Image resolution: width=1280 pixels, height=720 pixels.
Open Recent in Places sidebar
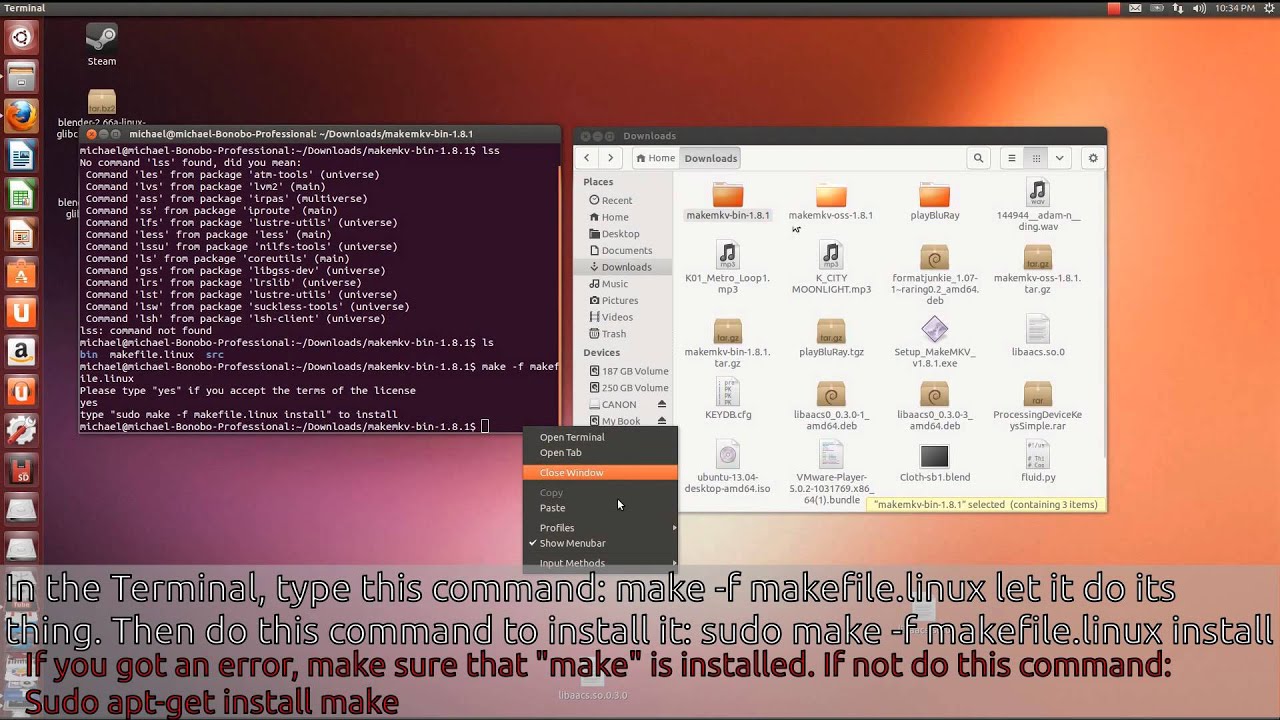(x=617, y=200)
